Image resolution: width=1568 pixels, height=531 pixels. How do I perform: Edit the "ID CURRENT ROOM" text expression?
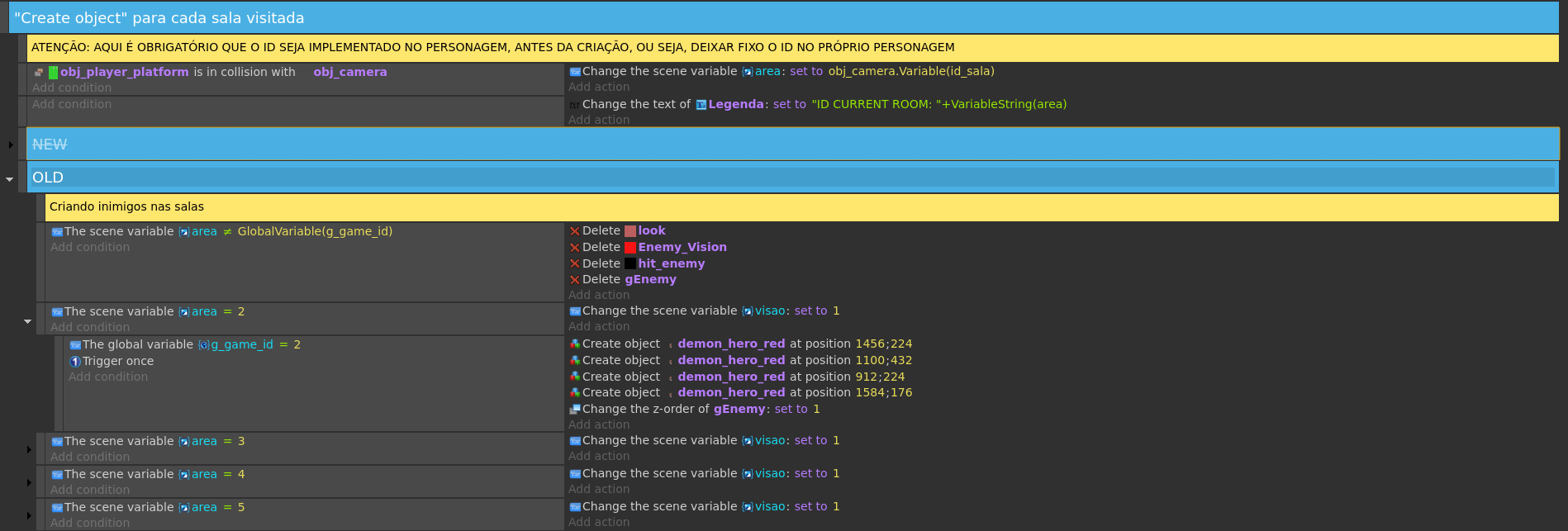click(939, 105)
